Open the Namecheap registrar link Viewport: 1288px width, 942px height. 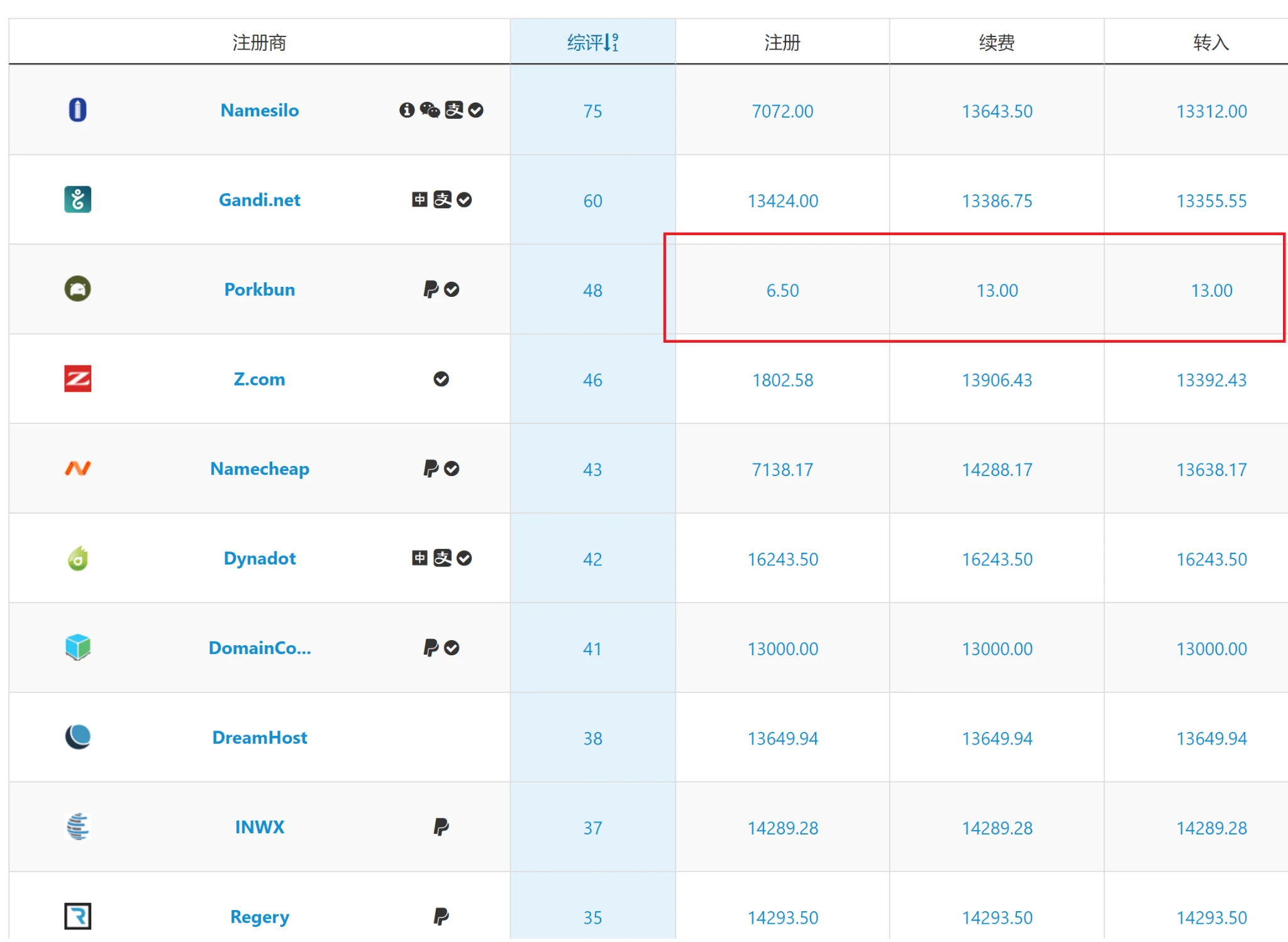(259, 468)
